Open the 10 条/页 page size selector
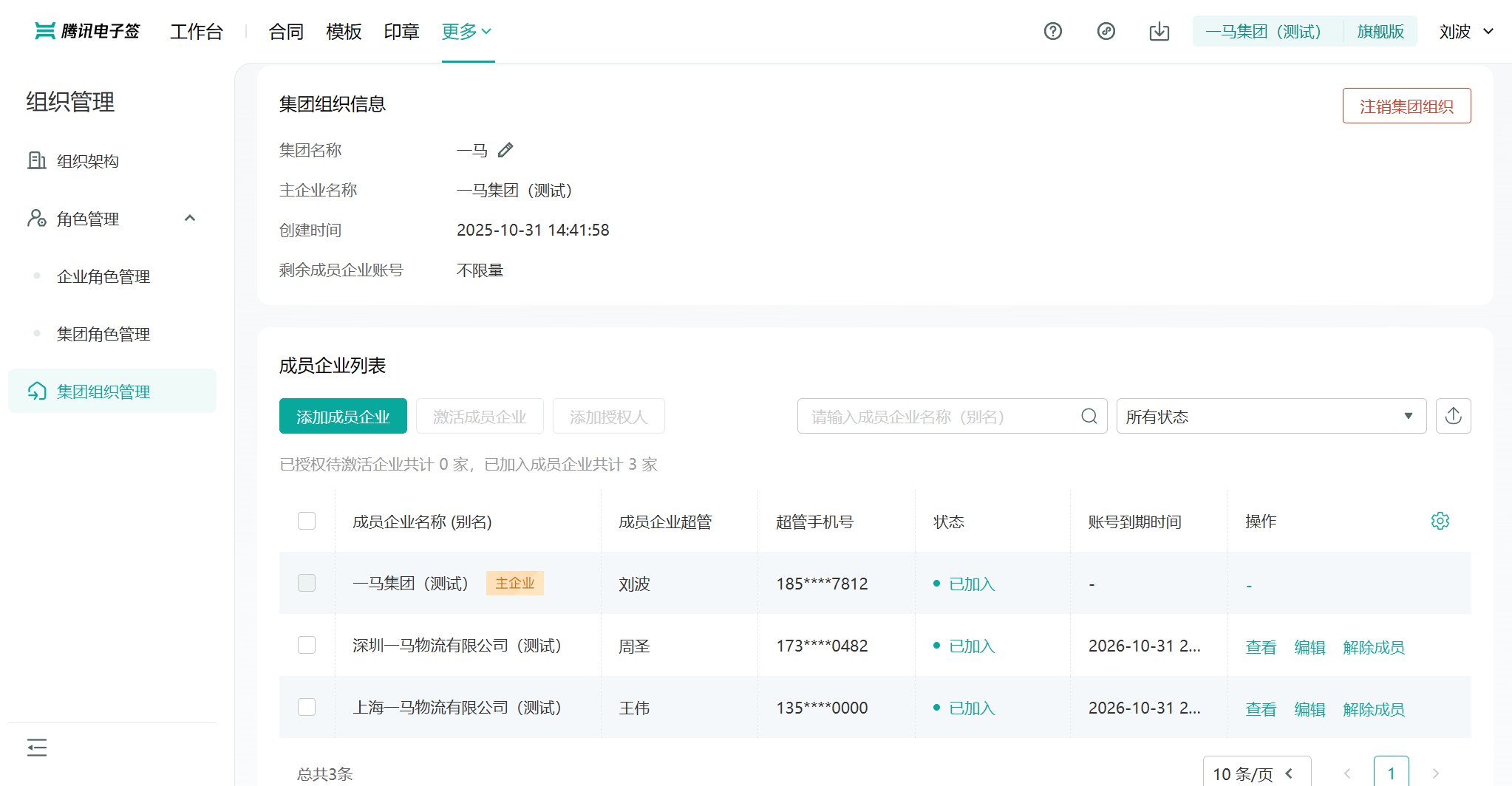This screenshot has width=1512, height=786. pyautogui.click(x=1256, y=773)
